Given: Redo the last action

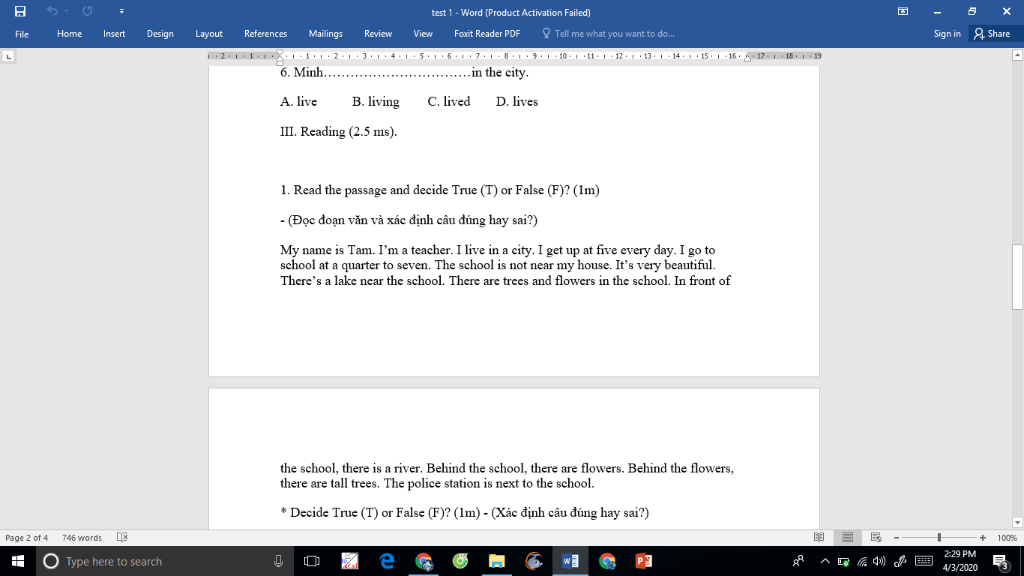Looking at the screenshot, I should pyautogui.click(x=87, y=11).
